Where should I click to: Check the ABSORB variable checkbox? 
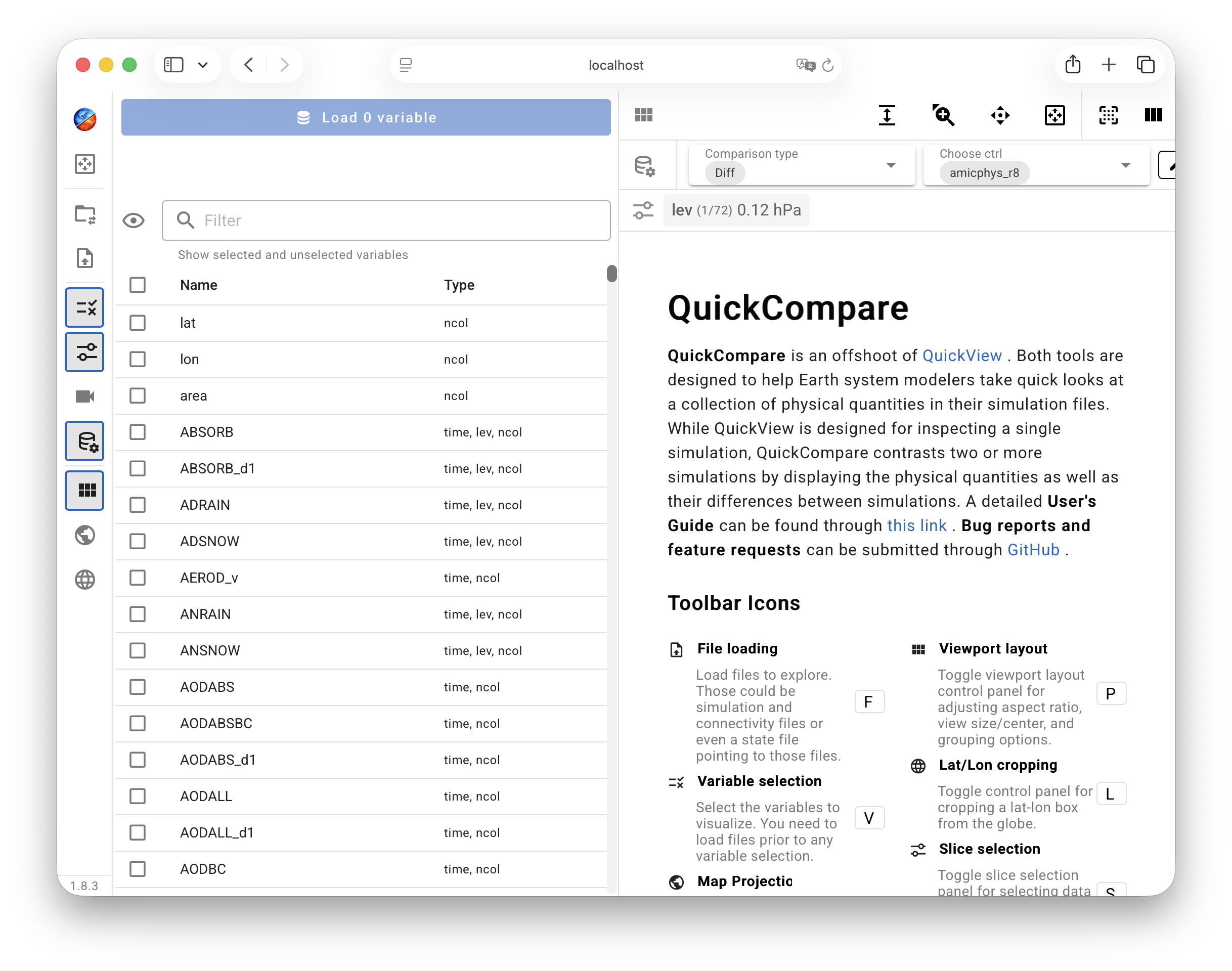click(138, 432)
